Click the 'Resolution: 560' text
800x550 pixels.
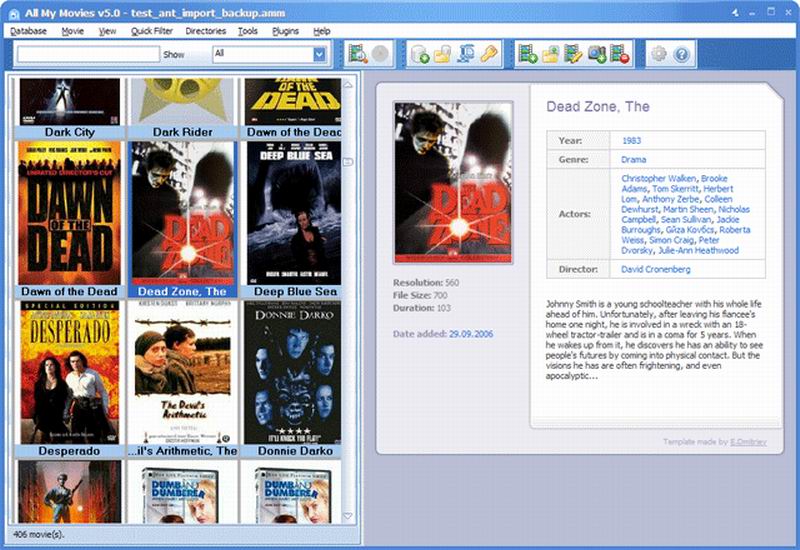point(426,283)
